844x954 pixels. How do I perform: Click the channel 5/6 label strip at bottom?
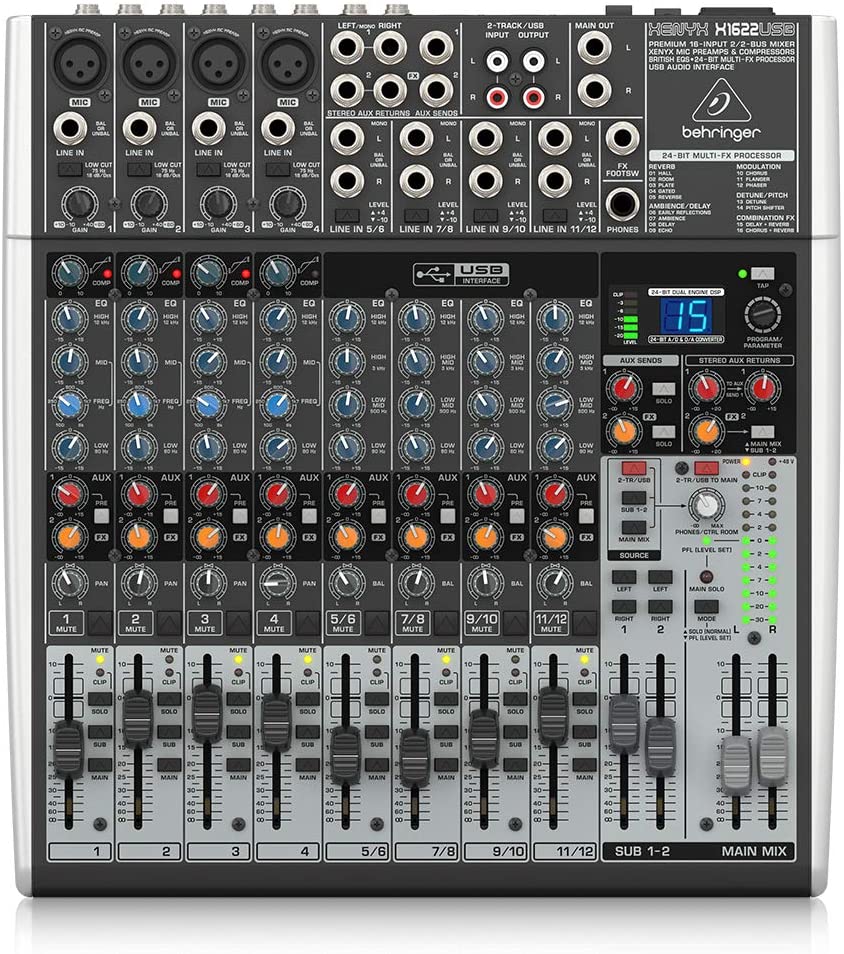pyautogui.click(x=357, y=851)
